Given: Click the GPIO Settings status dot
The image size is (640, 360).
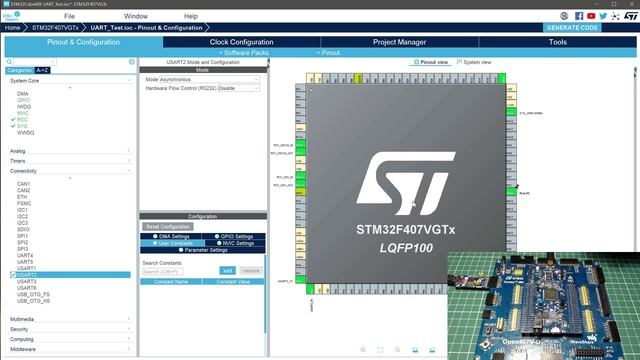Looking at the screenshot, I should [x=217, y=236].
